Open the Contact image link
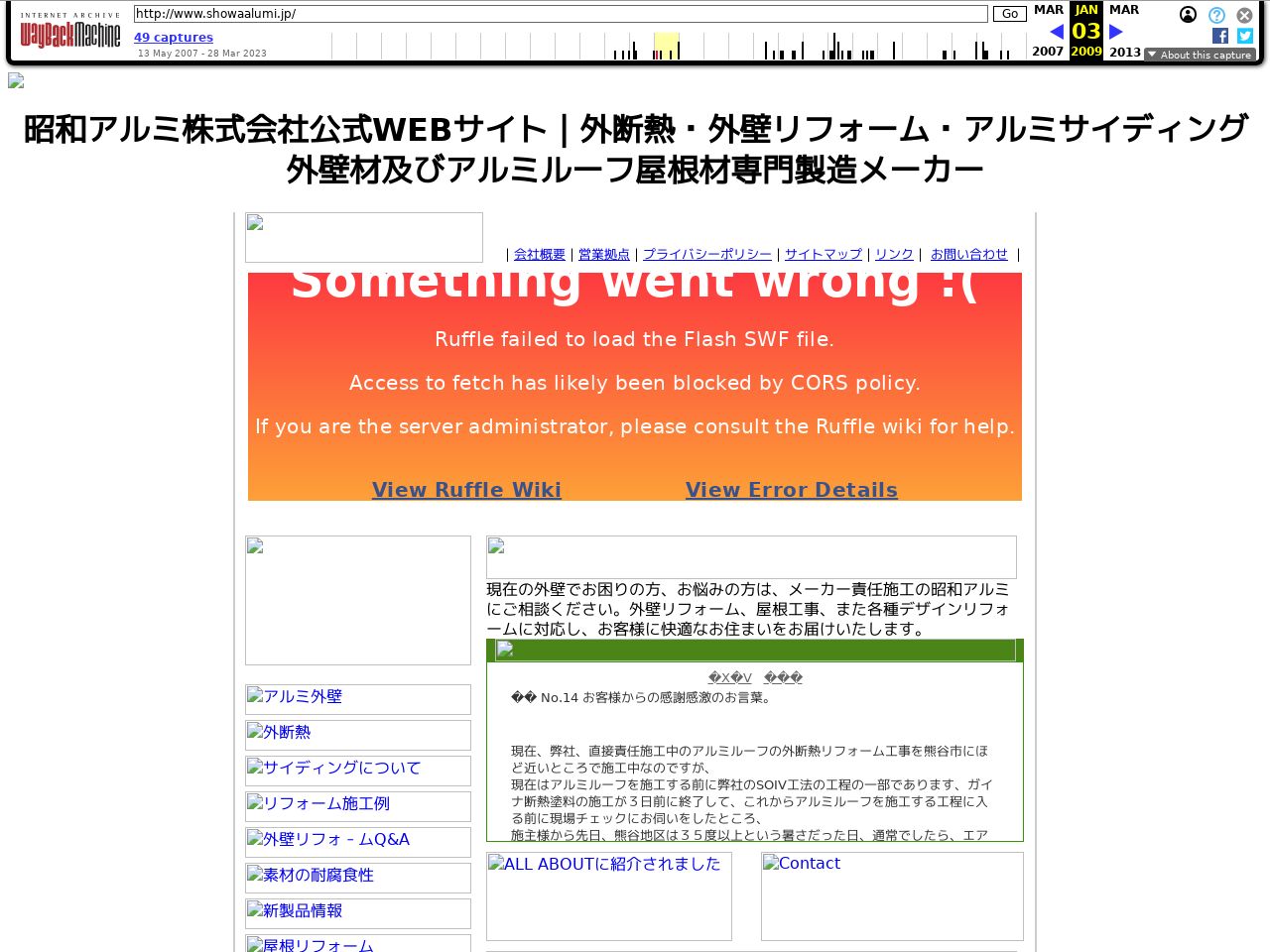Screen dimensions: 1270x952 pos(891,895)
